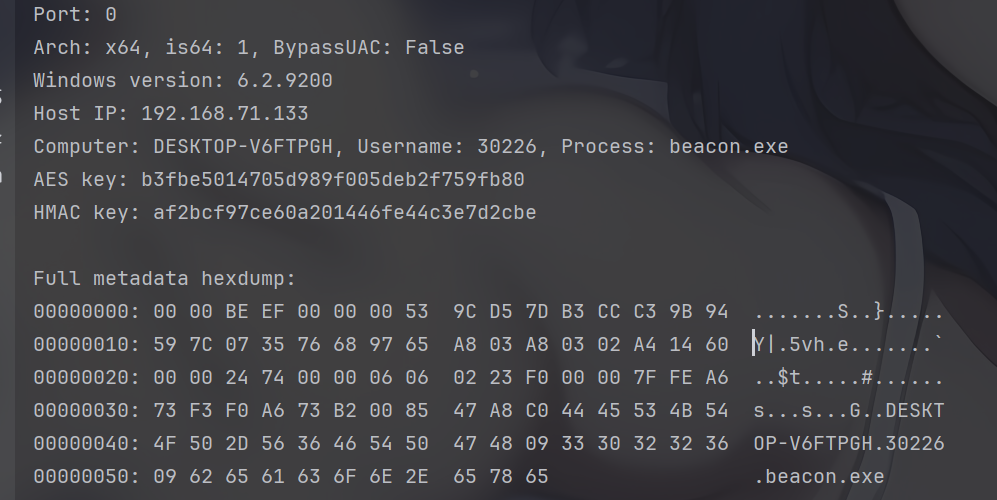Click hexdump offset 00000040
Screen dimensions: 997x500
point(86,444)
